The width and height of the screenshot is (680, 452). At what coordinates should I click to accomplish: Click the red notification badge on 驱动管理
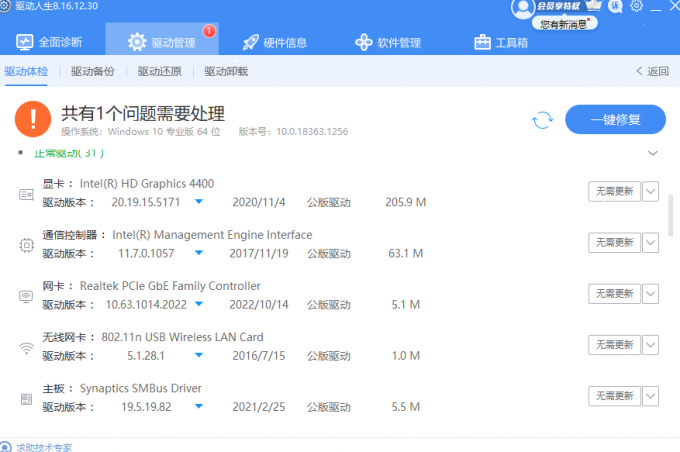209,31
